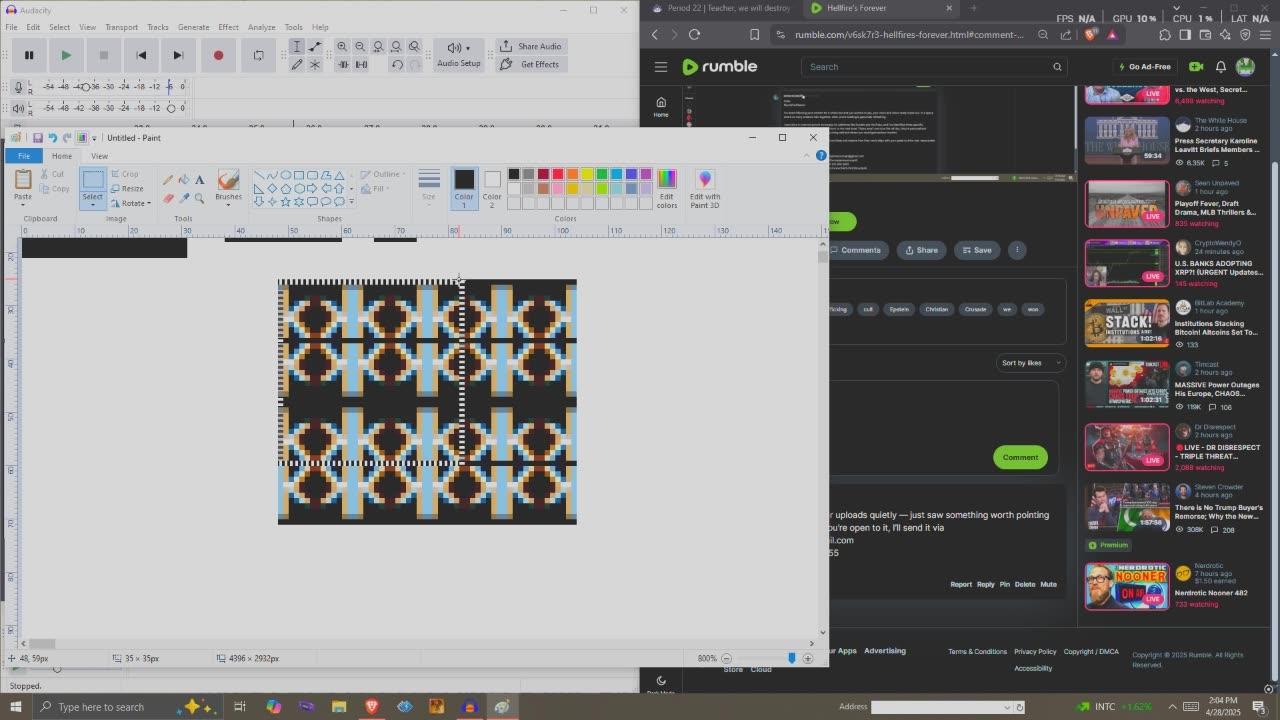
Task: Click the Paint Help question mark icon
Action: 821,156
